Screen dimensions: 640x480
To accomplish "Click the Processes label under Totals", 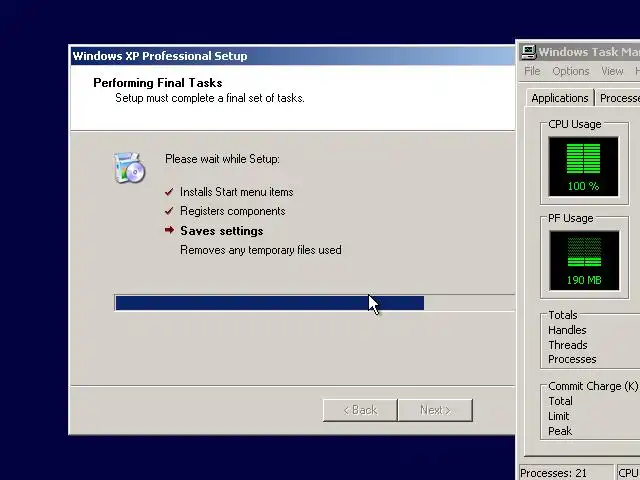I will pyautogui.click(x=572, y=359).
